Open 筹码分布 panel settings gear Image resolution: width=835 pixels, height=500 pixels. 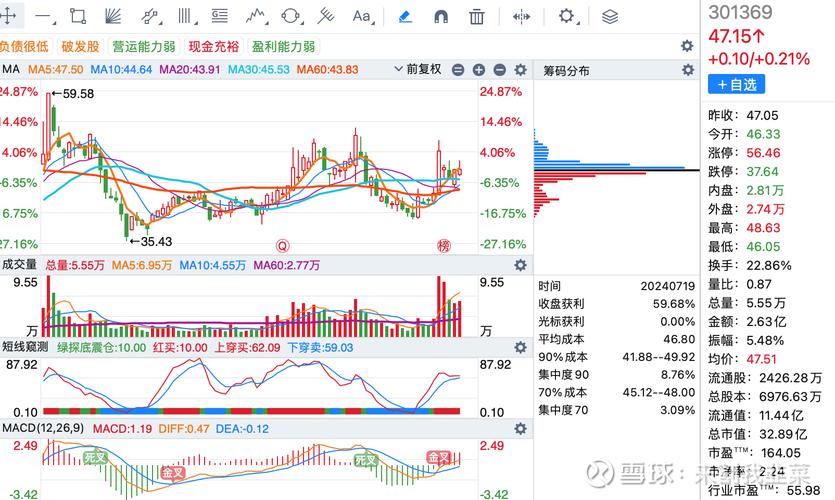click(688, 70)
